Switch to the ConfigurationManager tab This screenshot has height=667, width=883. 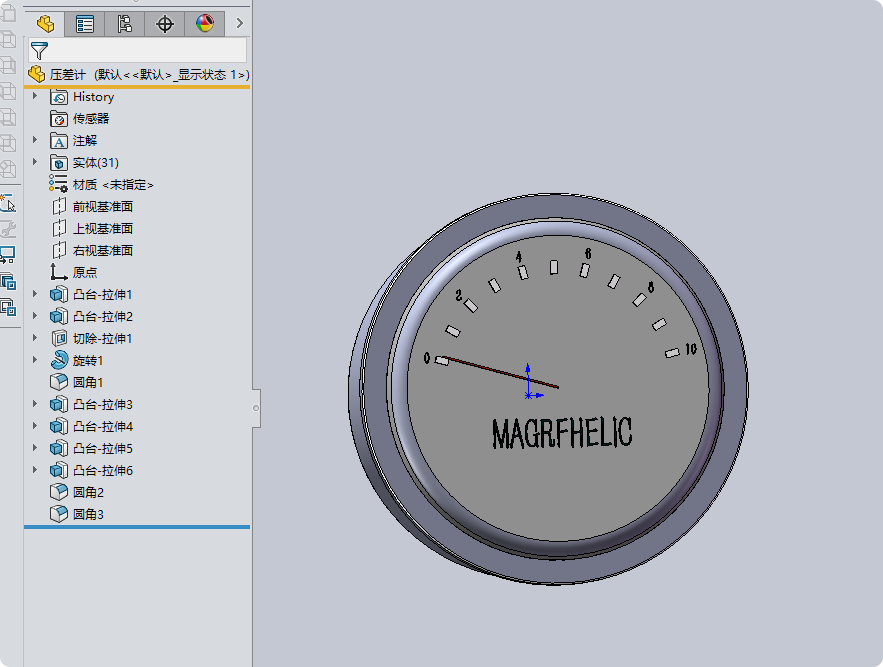(x=124, y=24)
